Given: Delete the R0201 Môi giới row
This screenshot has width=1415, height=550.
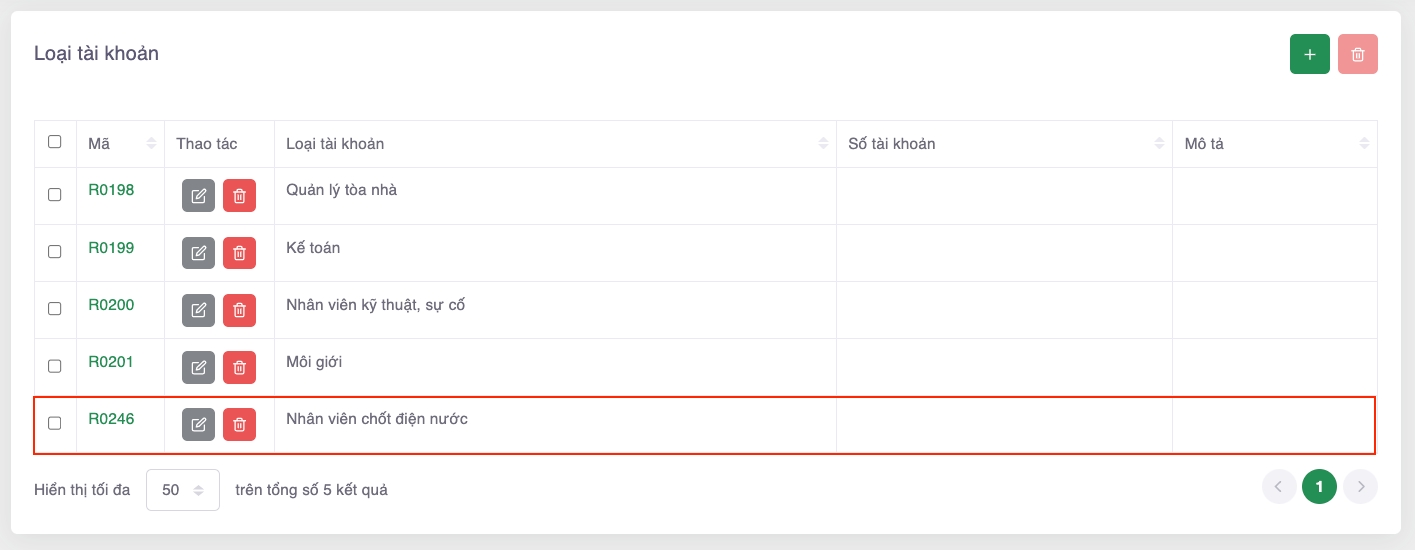Looking at the screenshot, I should (x=239, y=367).
